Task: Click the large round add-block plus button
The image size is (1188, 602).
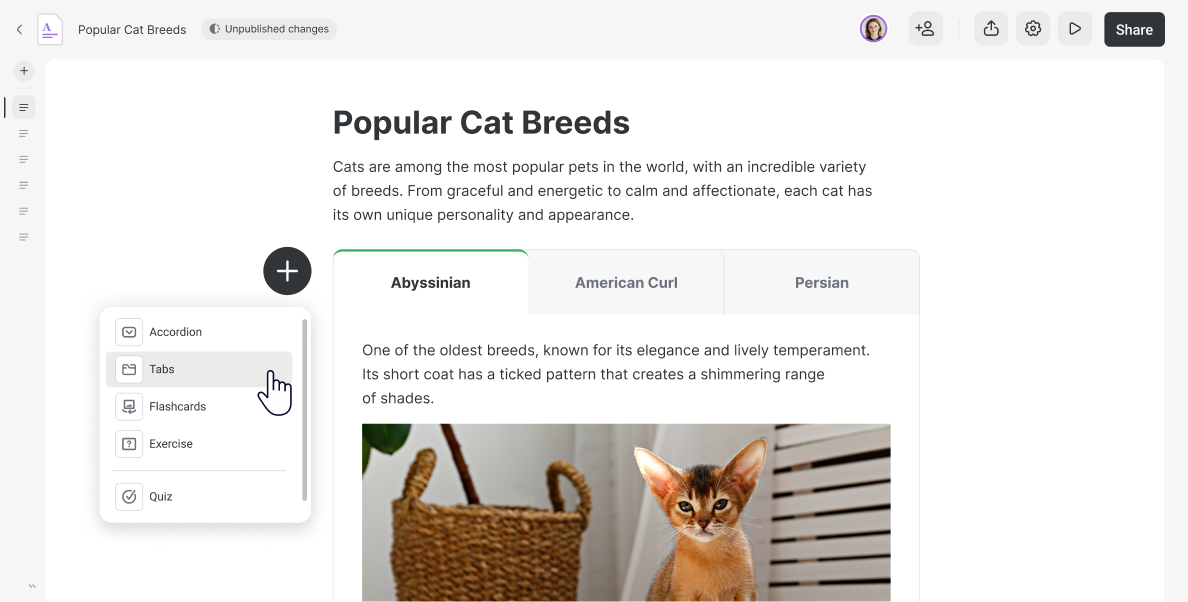Action: point(287,271)
